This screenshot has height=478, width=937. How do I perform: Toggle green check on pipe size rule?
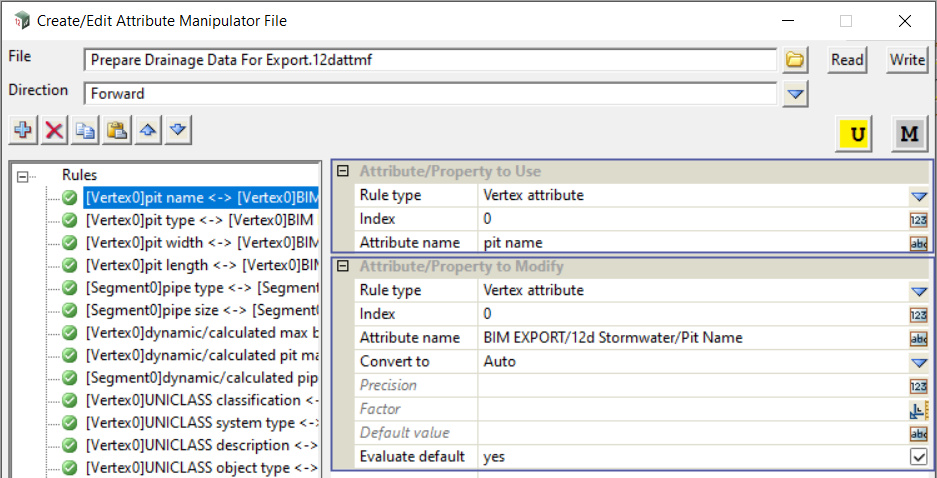[70, 310]
